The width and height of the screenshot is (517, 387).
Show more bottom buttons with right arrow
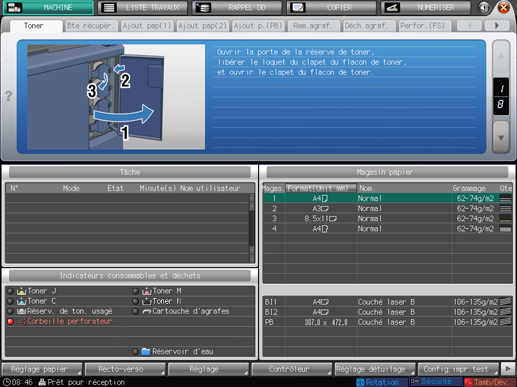tap(508, 369)
